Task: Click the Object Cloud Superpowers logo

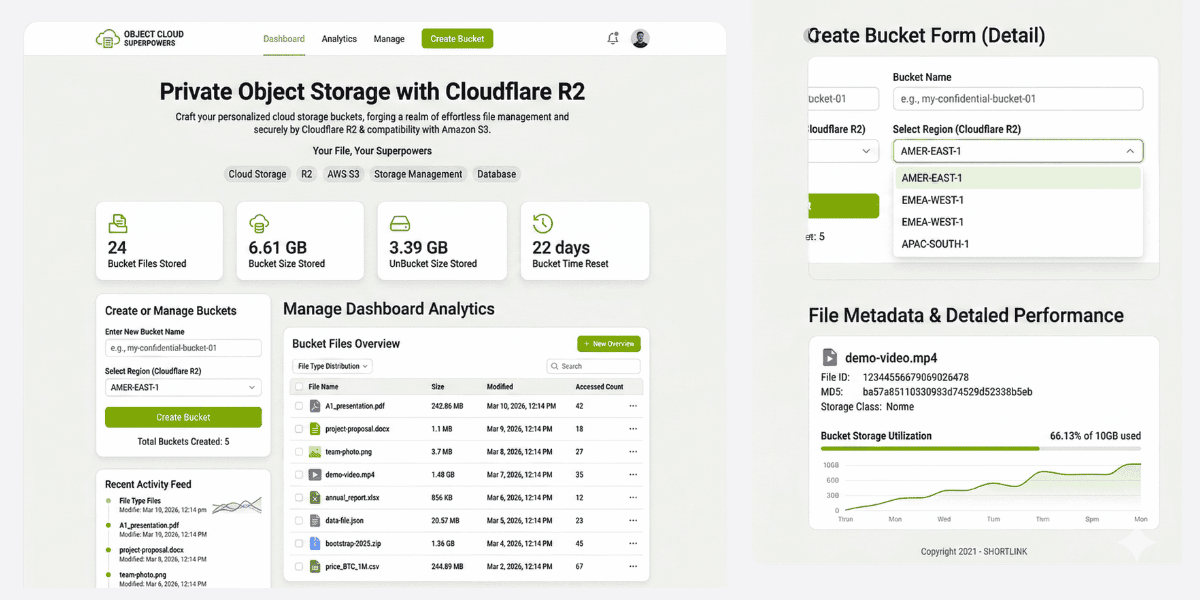Action: (x=140, y=39)
